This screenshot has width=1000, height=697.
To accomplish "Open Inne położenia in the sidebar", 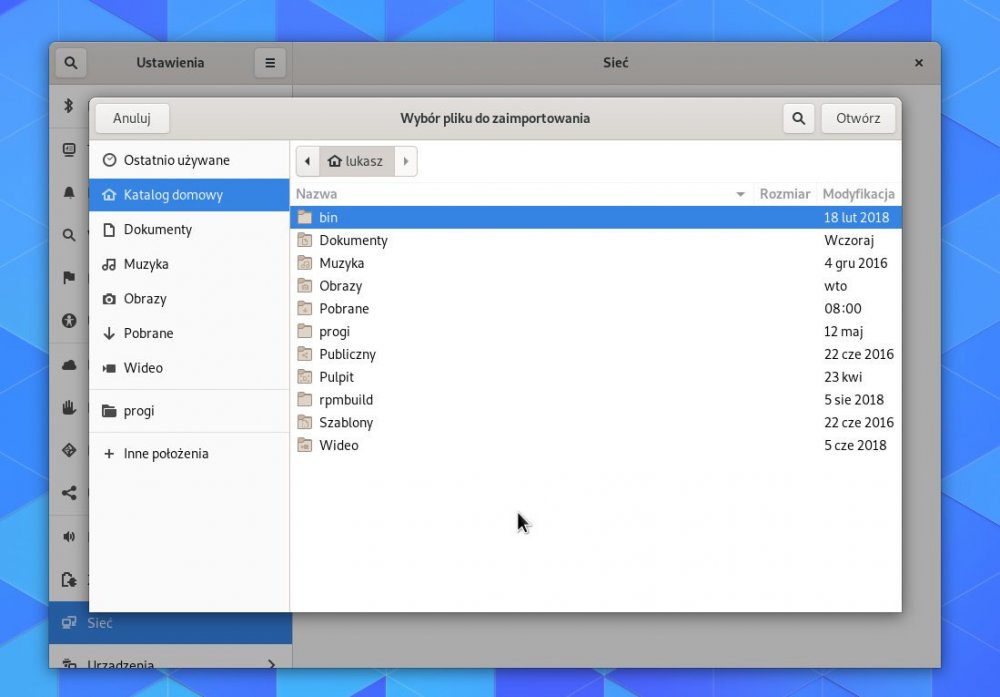I will [189, 453].
